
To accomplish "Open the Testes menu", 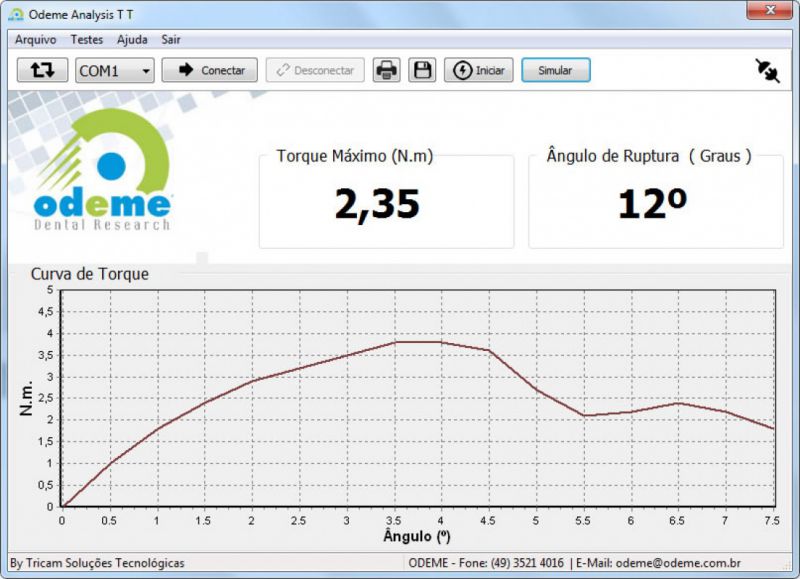I will [x=86, y=40].
